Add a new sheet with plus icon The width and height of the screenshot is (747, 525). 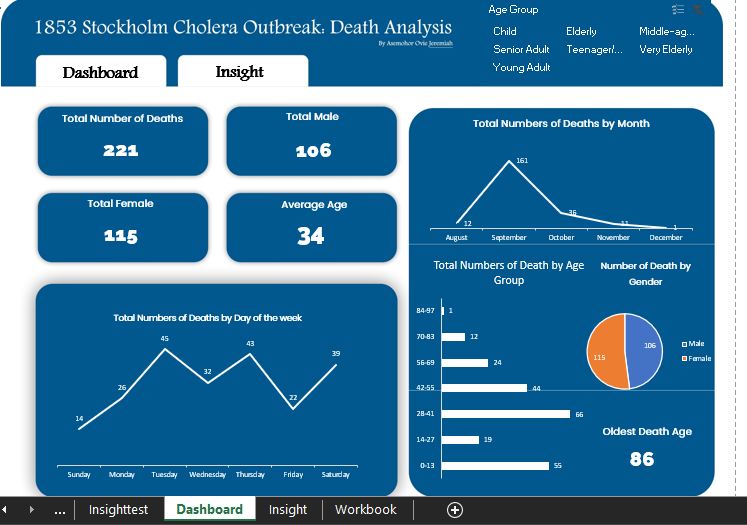(x=454, y=510)
